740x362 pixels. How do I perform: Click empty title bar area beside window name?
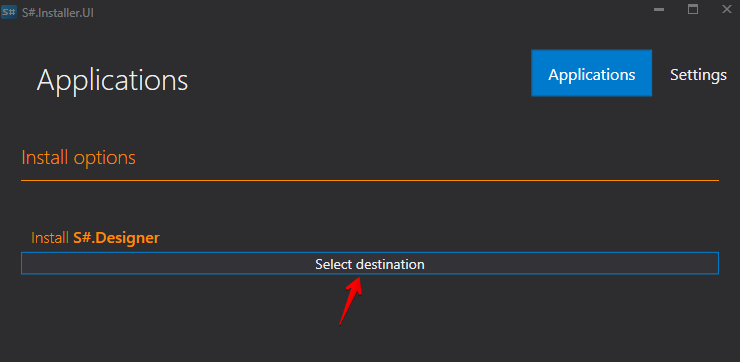(x=368, y=12)
